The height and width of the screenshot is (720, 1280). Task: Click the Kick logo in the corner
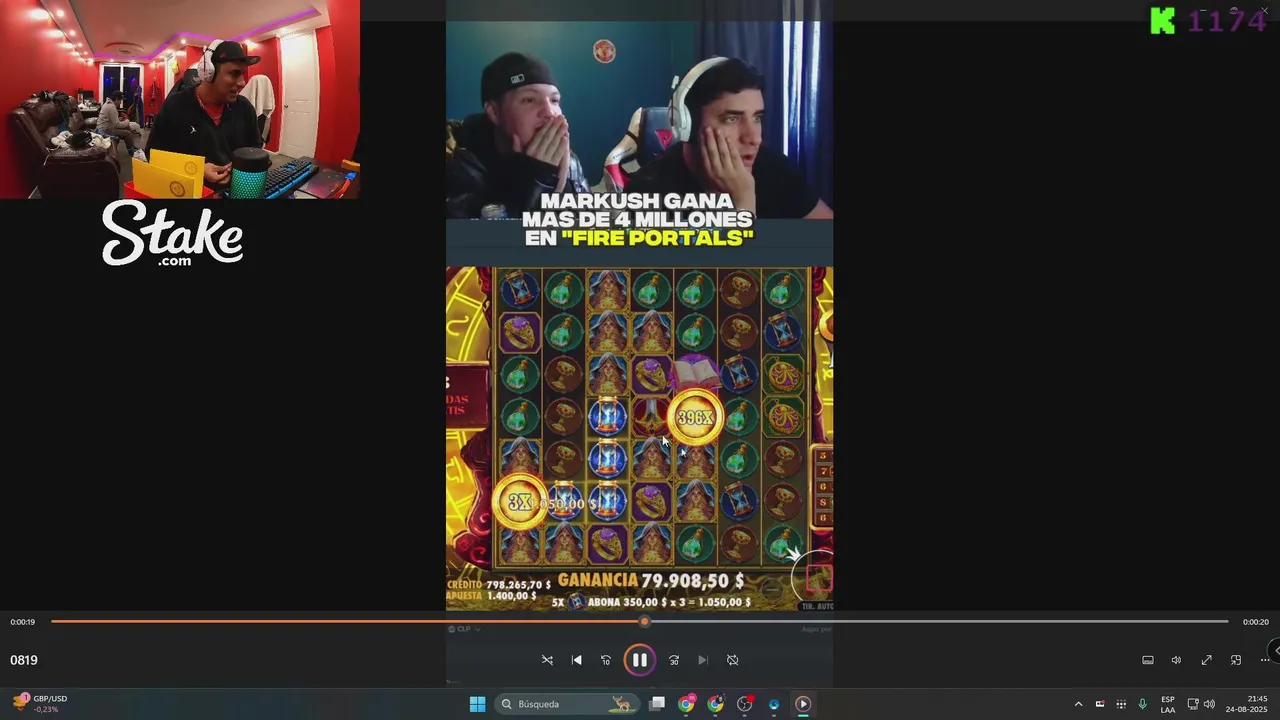pos(1162,20)
